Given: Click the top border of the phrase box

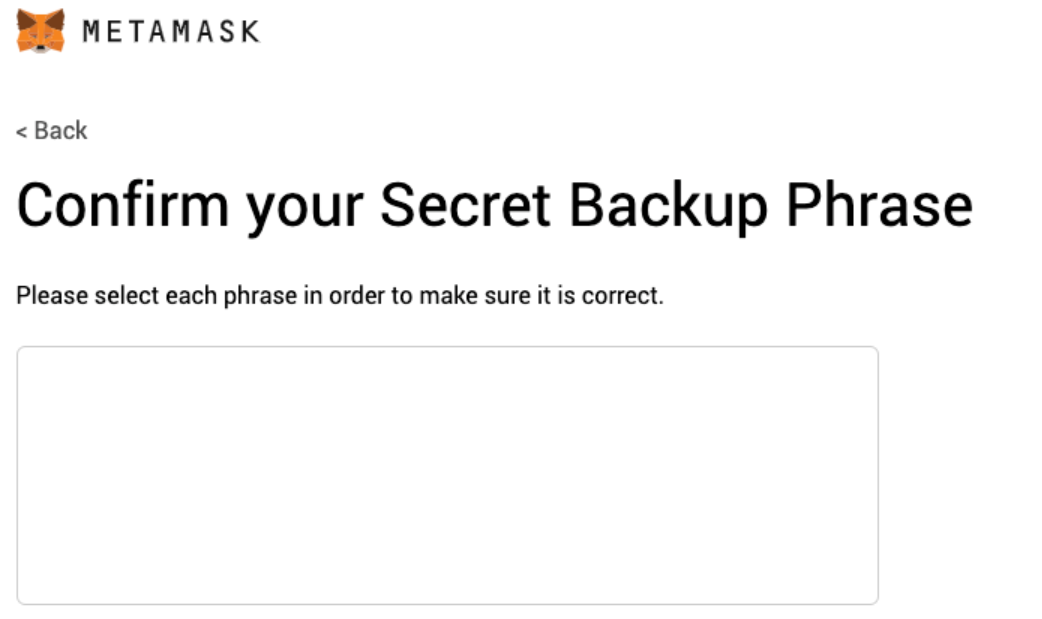Looking at the screenshot, I should (x=447, y=346).
